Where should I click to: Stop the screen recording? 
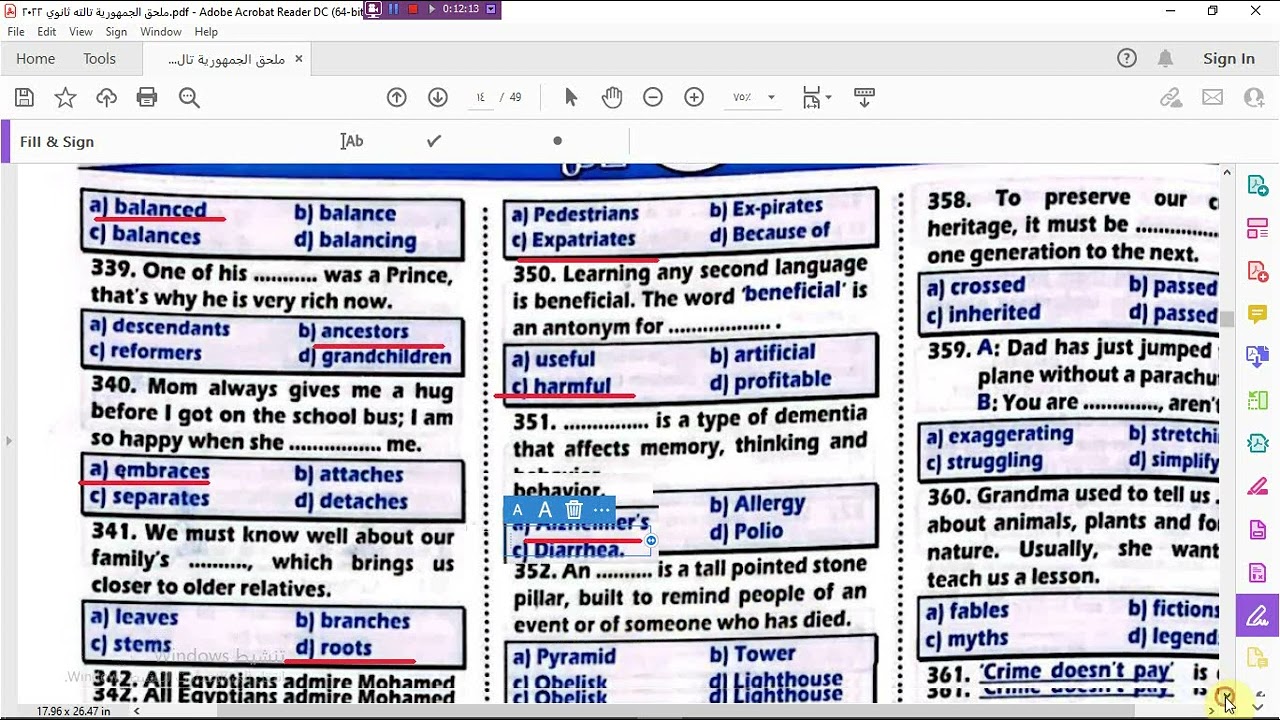click(x=412, y=9)
